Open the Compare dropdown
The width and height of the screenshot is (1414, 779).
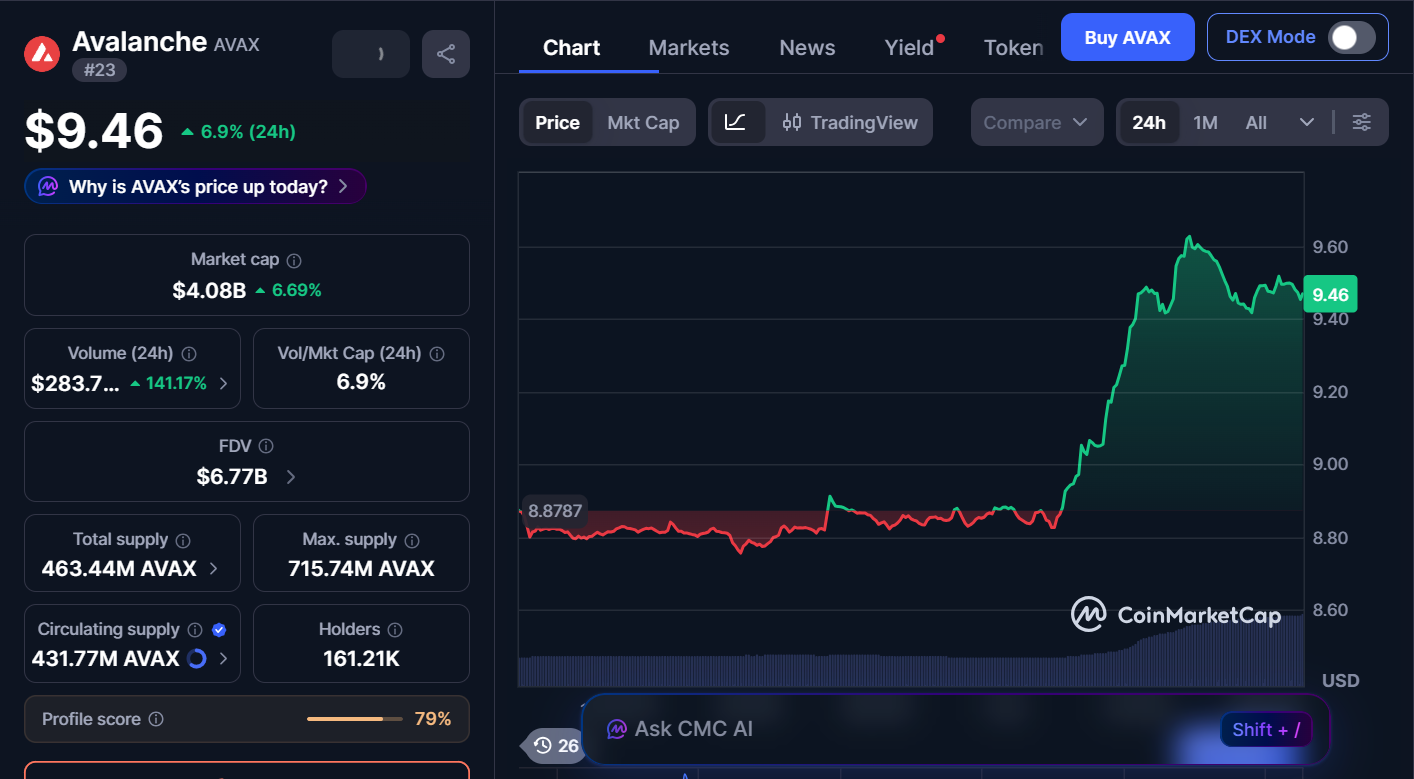click(x=1036, y=122)
